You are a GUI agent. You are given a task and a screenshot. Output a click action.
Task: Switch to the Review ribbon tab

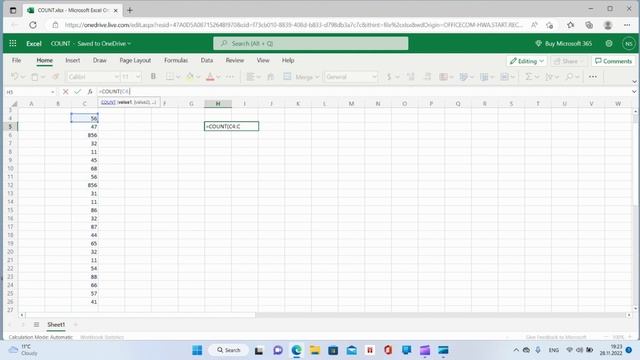pyautogui.click(x=235, y=60)
